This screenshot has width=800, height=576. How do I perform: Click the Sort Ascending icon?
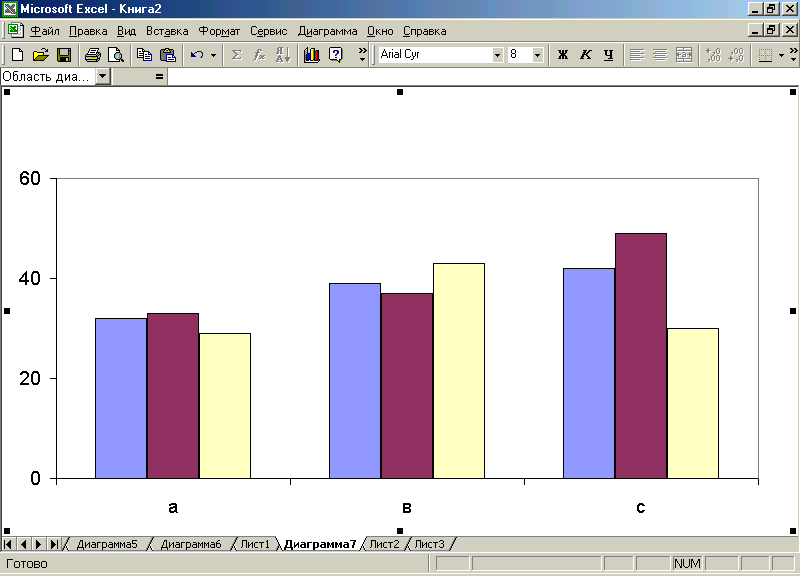click(283, 55)
